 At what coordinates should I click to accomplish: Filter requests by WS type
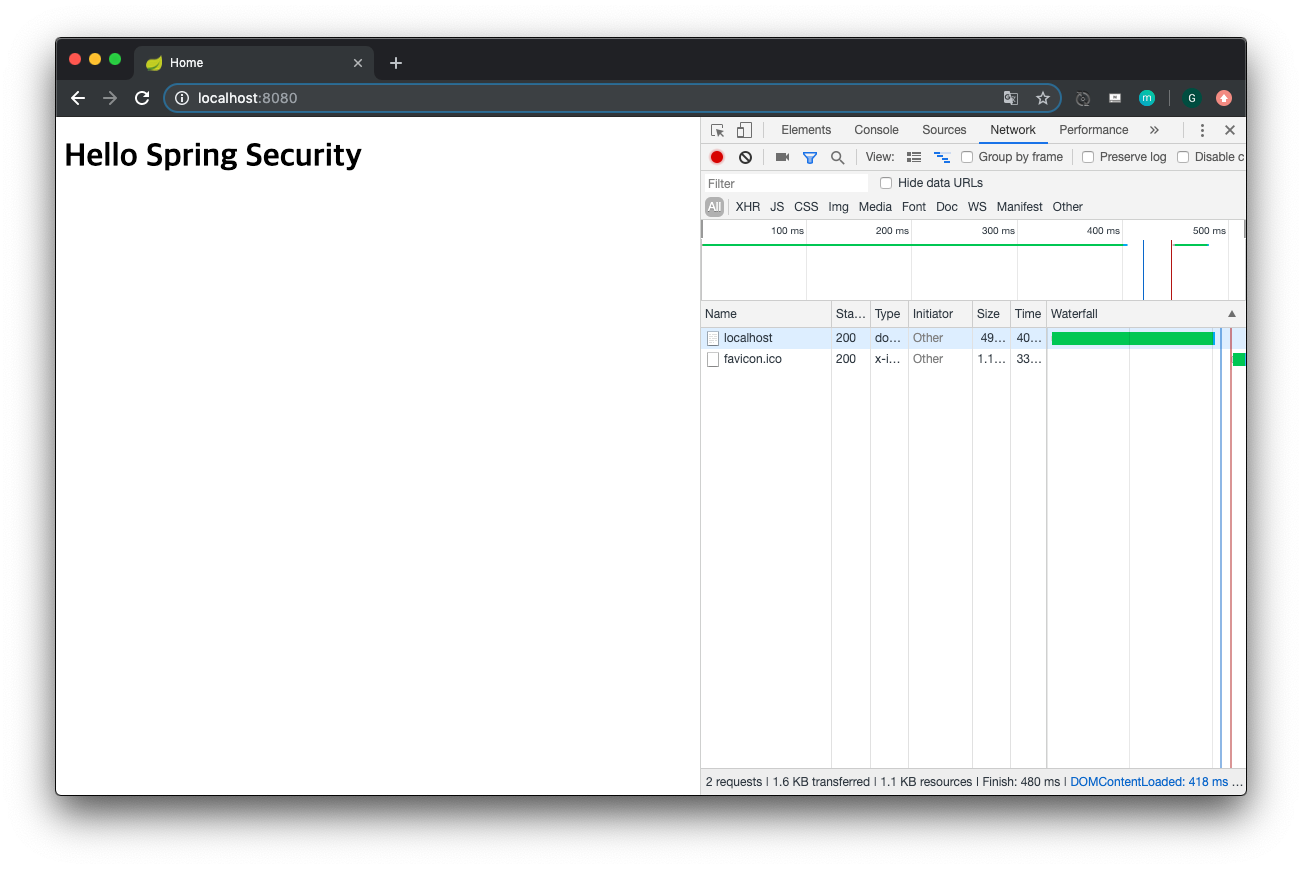(977, 207)
